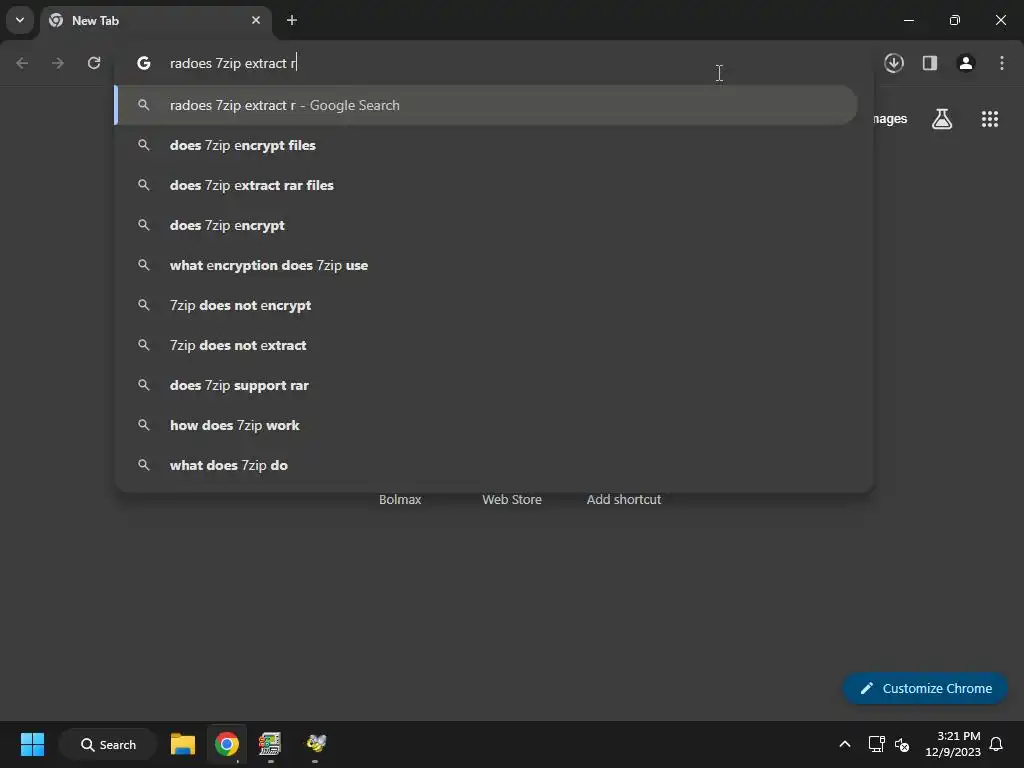Open the profile avatar icon
Image resolution: width=1024 pixels, height=768 pixels.
point(966,63)
